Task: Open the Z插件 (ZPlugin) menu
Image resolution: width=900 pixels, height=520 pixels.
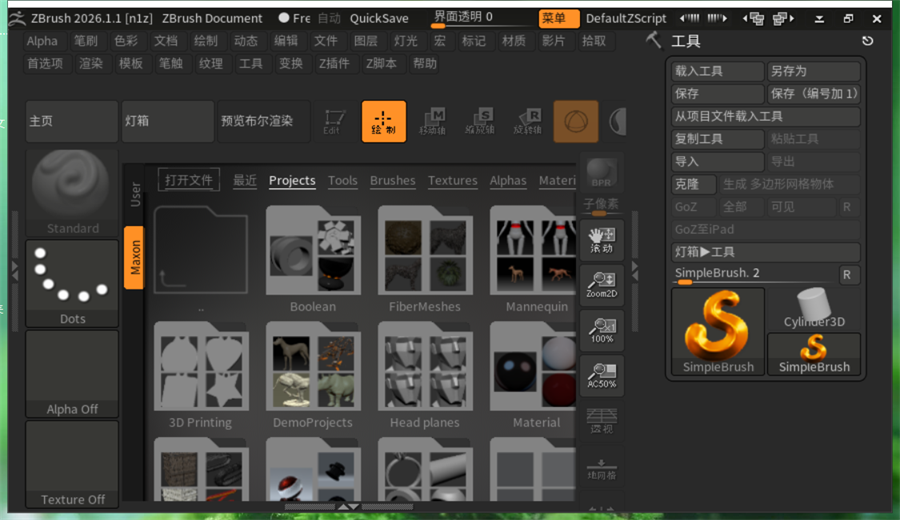Action: [x=334, y=63]
